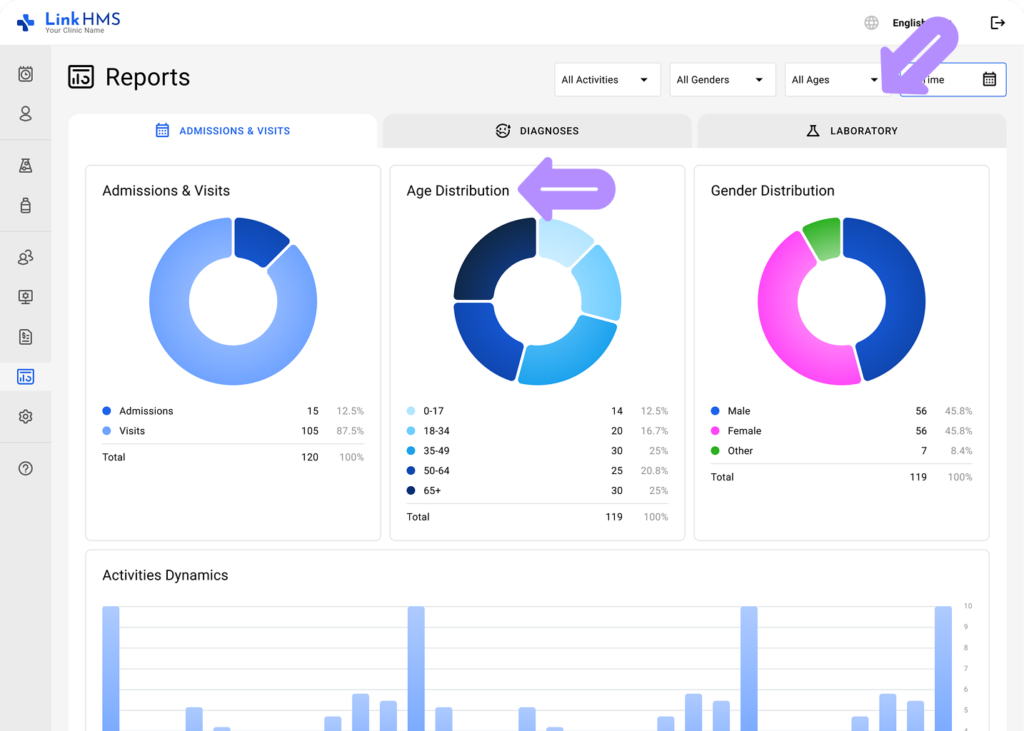
Task: Click the calendar icon in the date picker
Action: tap(989, 79)
